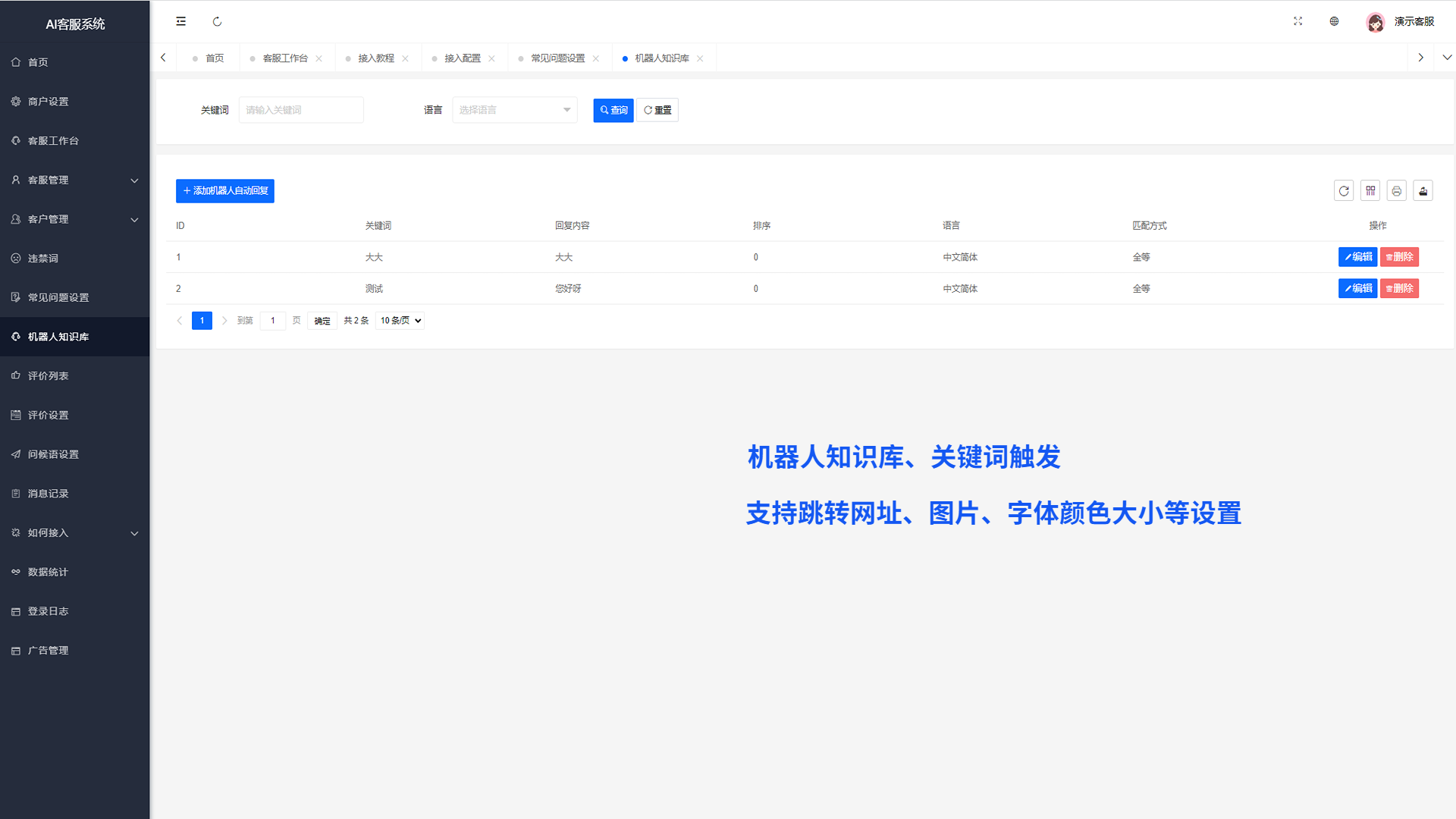Image resolution: width=1456 pixels, height=819 pixels.
Task: Click 编辑 for the 大大 row
Action: (1357, 257)
